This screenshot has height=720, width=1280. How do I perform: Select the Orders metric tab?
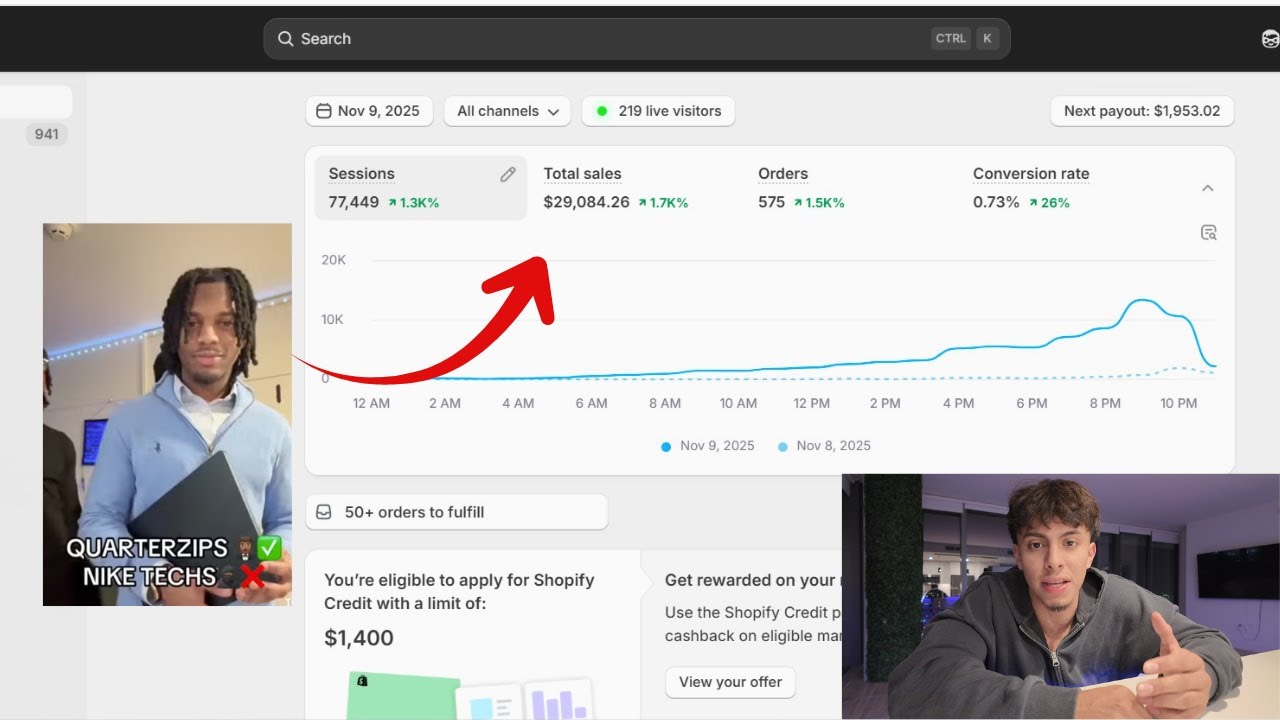[851, 188]
